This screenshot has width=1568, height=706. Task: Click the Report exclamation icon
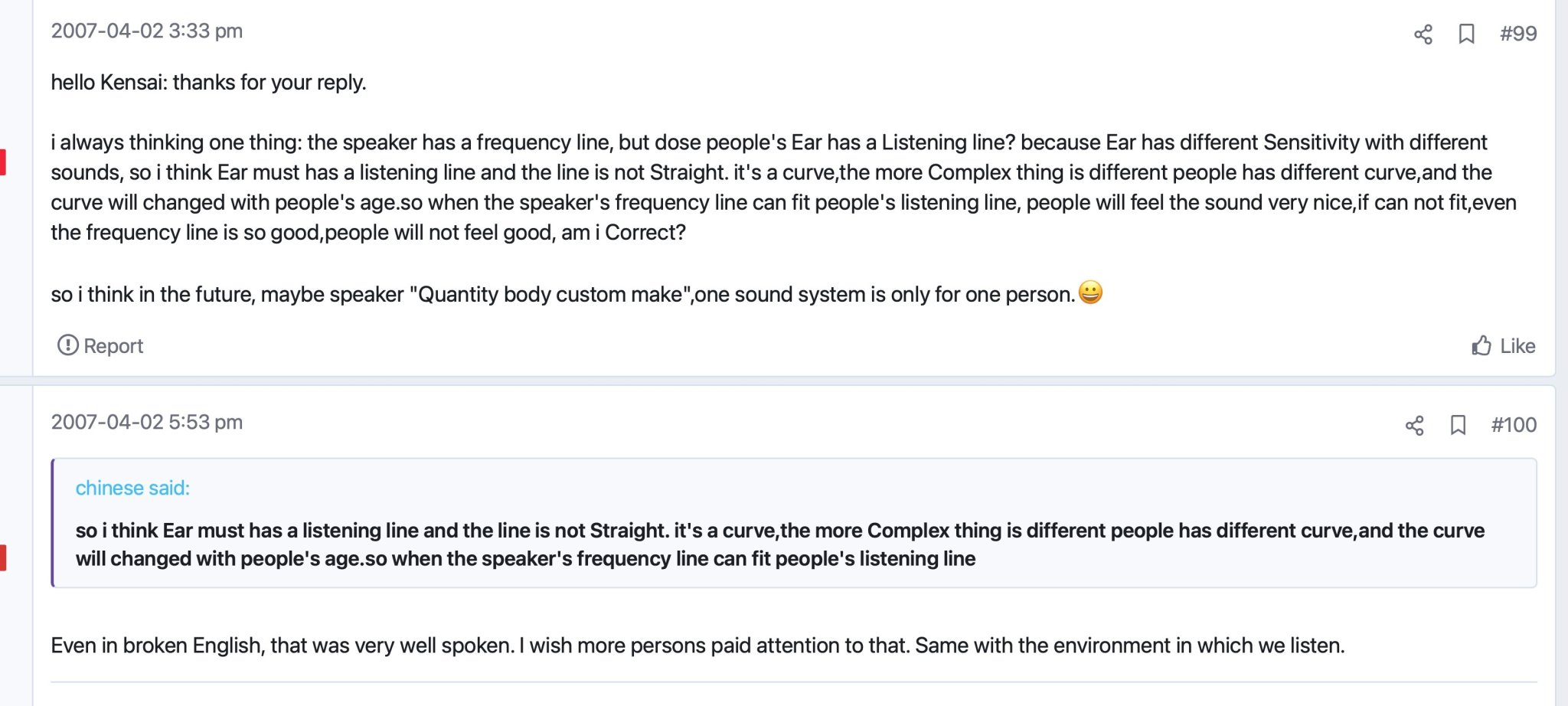(67, 345)
